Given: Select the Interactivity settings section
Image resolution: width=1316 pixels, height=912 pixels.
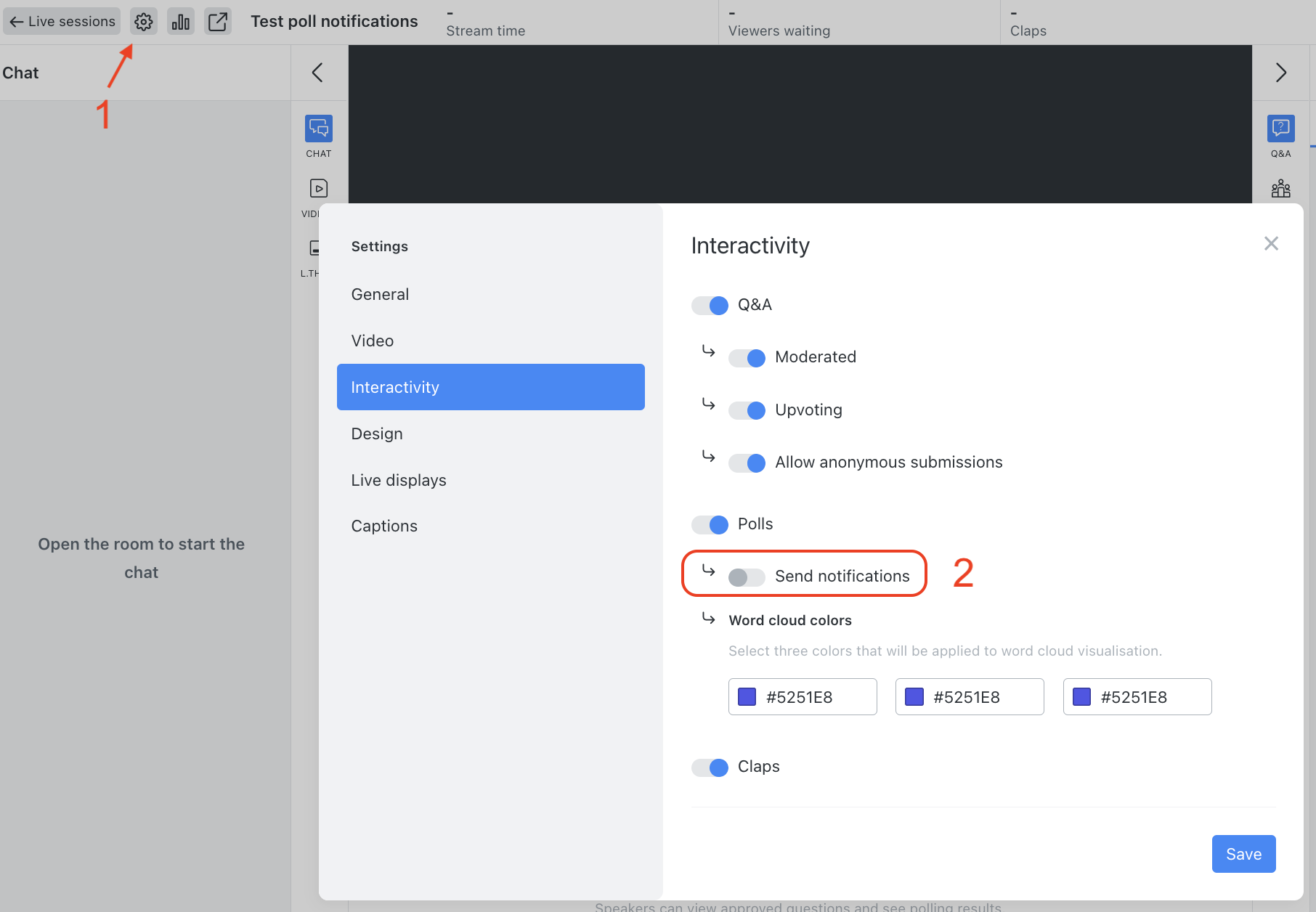Looking at the screenshot, I should (x=491, y=387).
